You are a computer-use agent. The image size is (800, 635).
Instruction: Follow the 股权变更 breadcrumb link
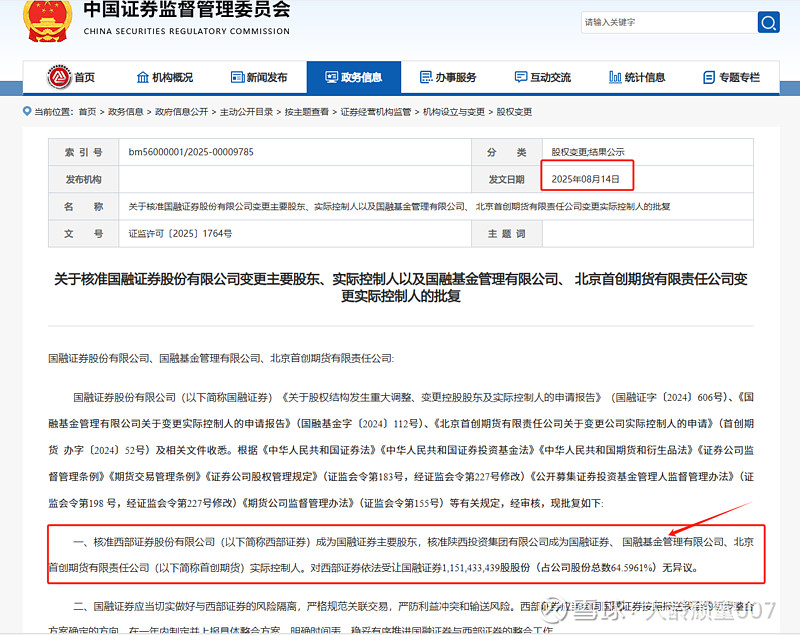pyautogui.click(x=514, y=112)
